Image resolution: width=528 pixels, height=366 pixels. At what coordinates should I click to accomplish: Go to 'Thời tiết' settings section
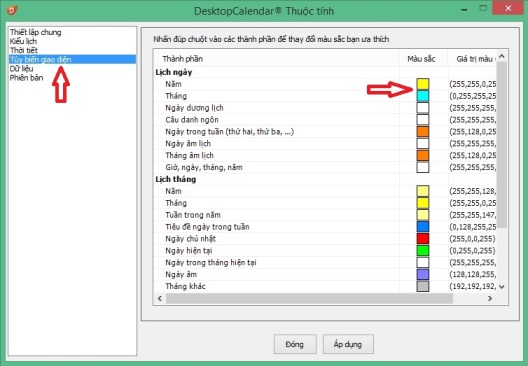point(24,51)
